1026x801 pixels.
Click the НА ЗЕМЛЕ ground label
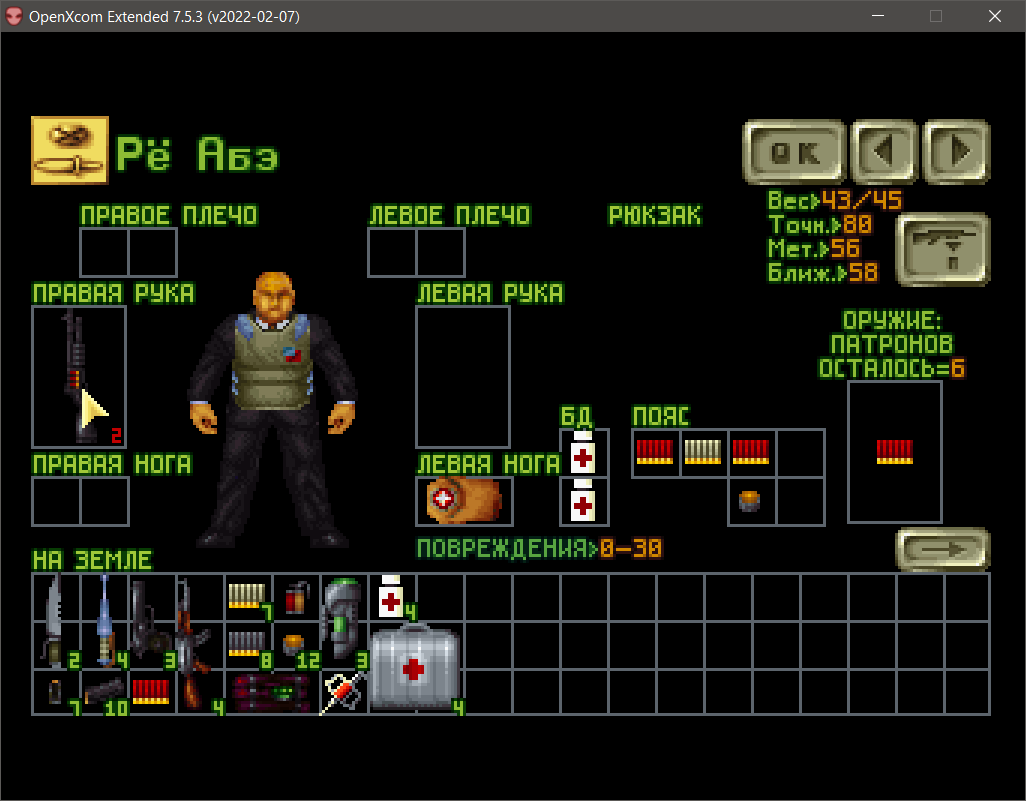(x=92, y=560)
